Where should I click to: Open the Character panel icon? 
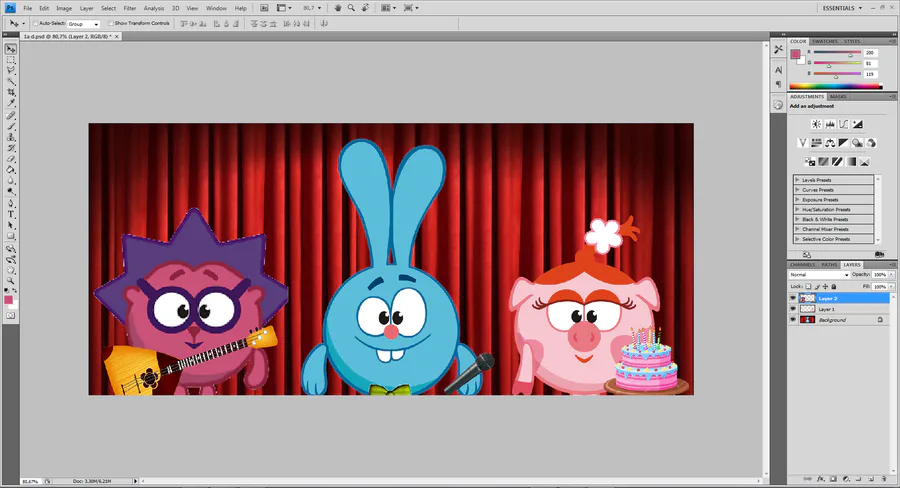[x=778, y=70]
